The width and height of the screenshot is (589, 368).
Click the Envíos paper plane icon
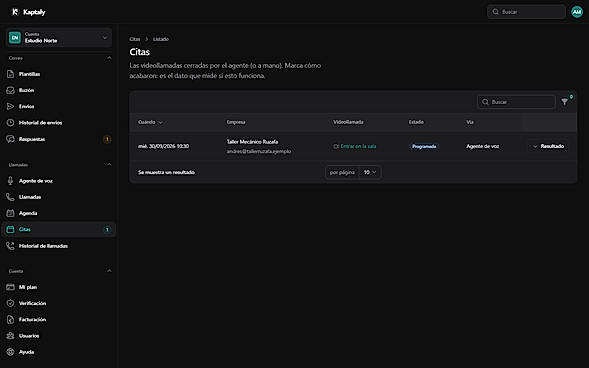[11, 106]
